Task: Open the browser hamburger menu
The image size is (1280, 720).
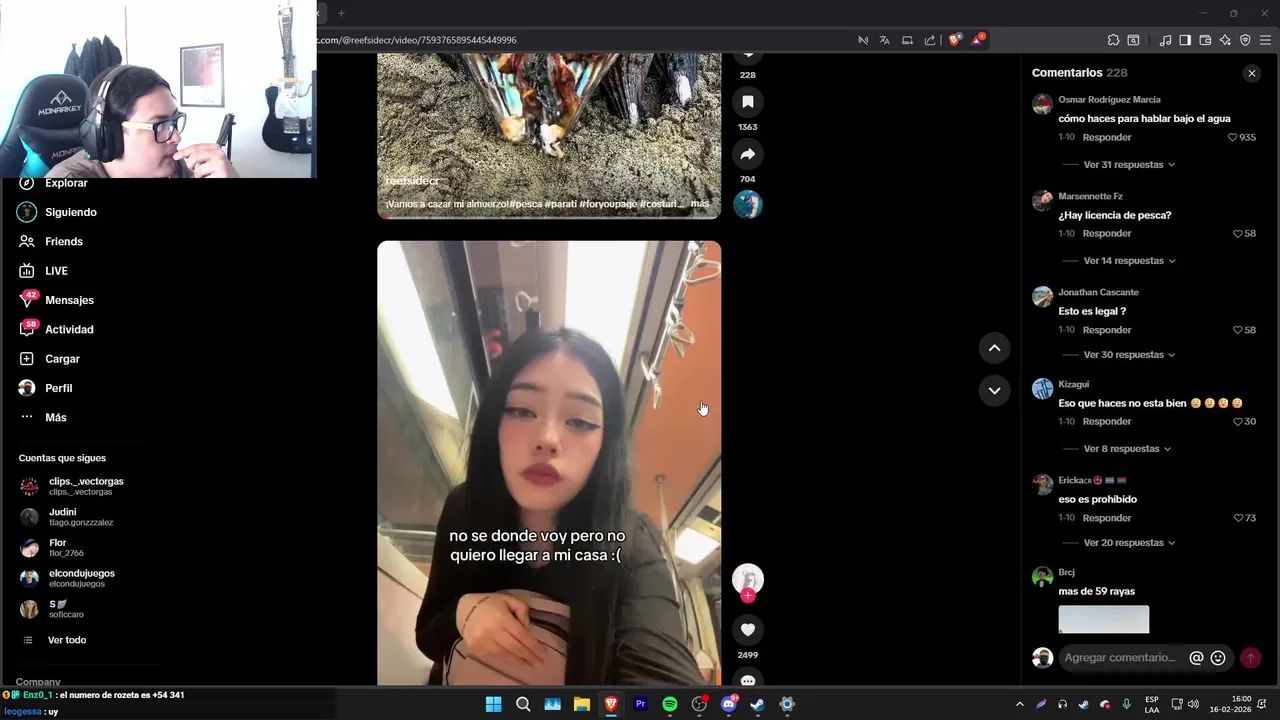Action: 1266,40
